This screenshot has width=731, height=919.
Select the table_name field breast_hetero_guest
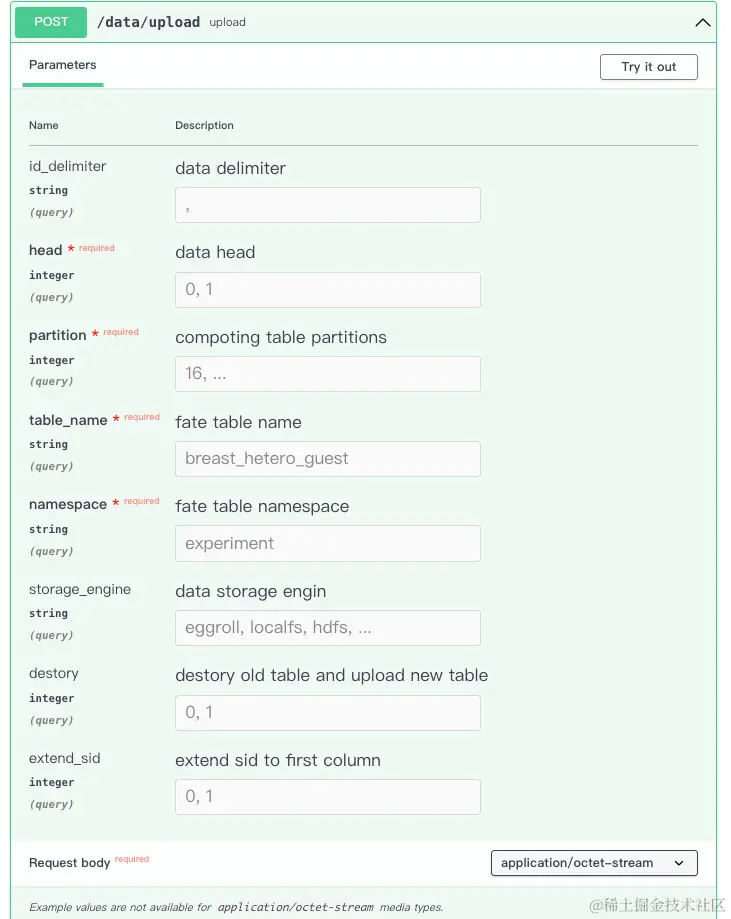tap(328, 459)
